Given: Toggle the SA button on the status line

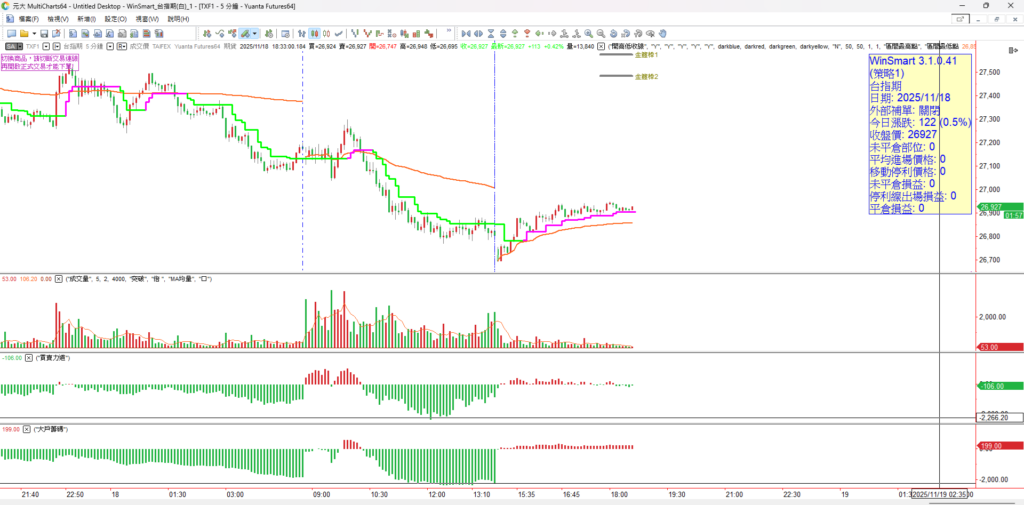Looking at the screenshot, I should pyautogui.click(x=12, y=46).
